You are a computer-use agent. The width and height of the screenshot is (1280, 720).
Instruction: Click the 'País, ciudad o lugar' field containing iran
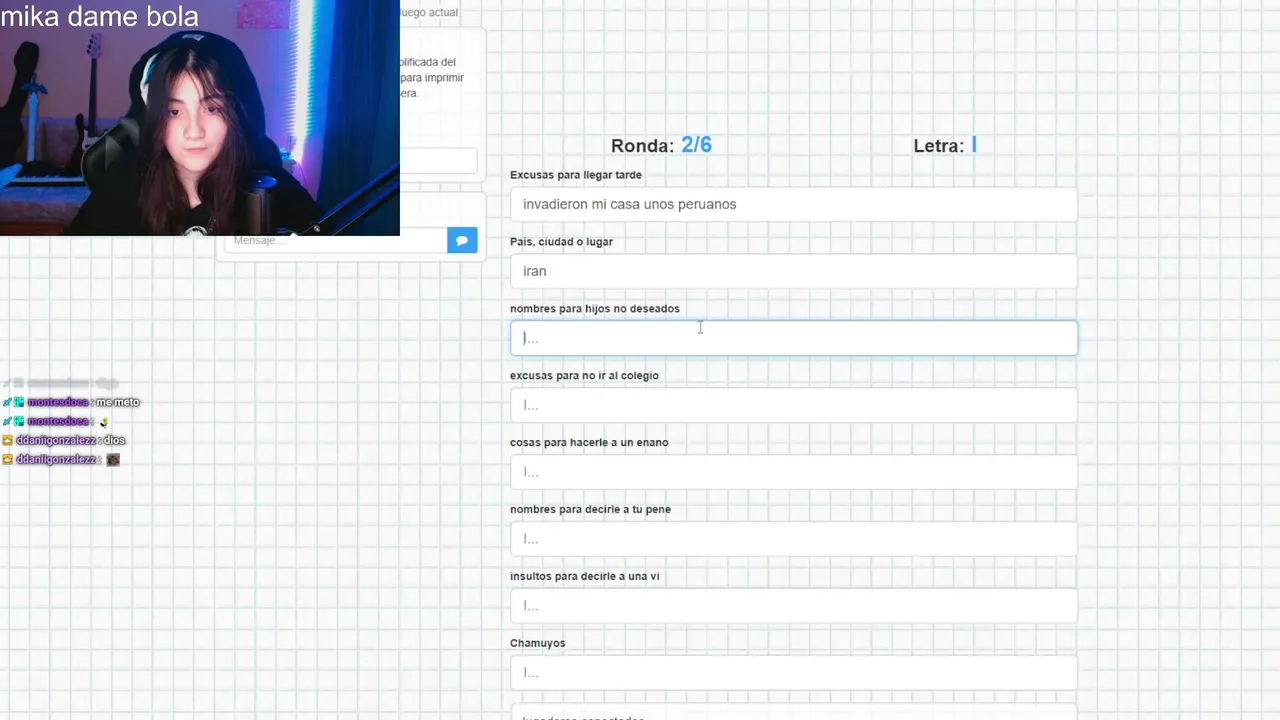coord(794,271)
